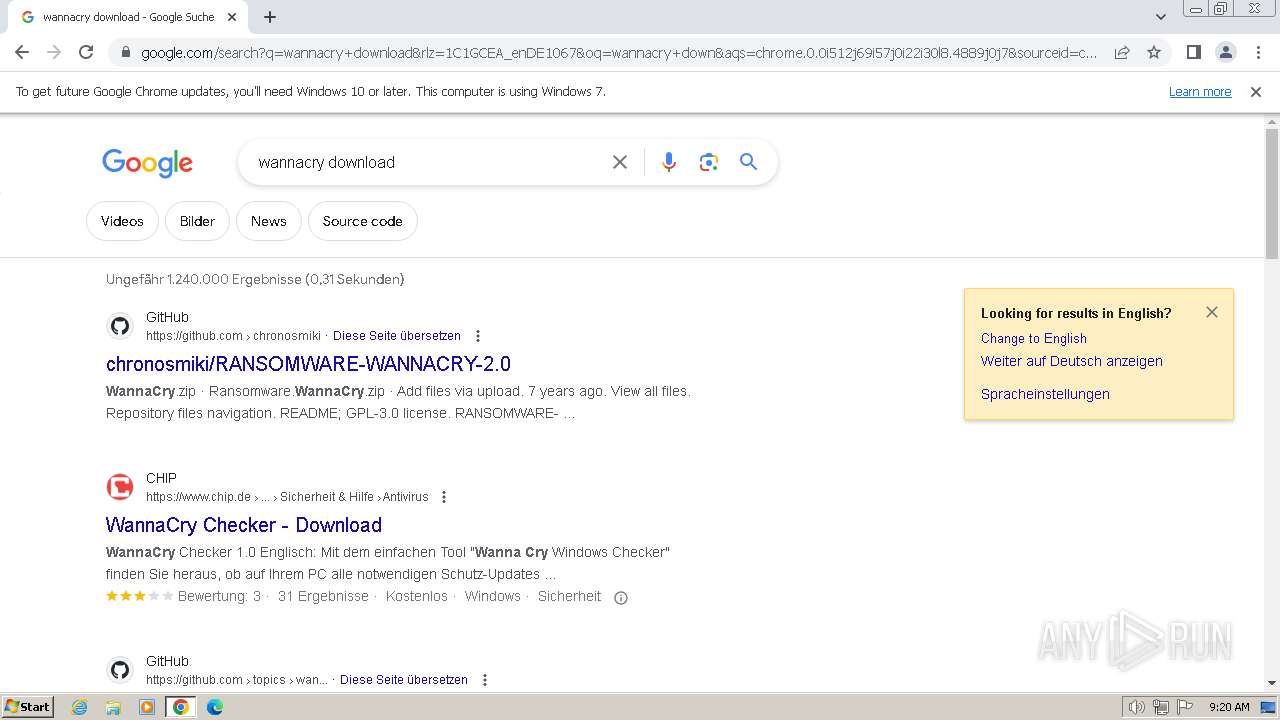Open Action Center flag in tray

point(1185,707)
